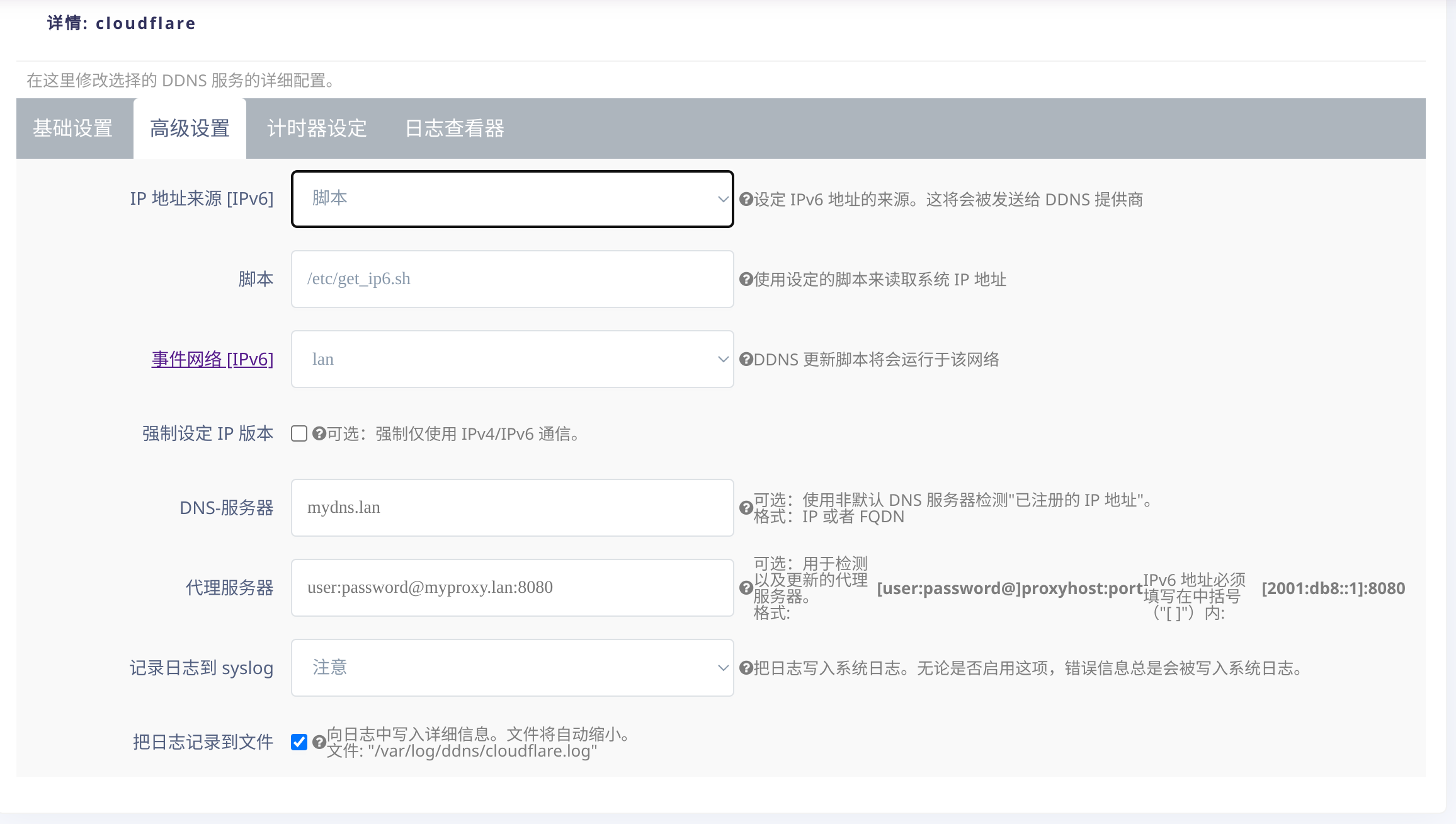Click help icon beside proxy server hint

click(x=746, y=588)
